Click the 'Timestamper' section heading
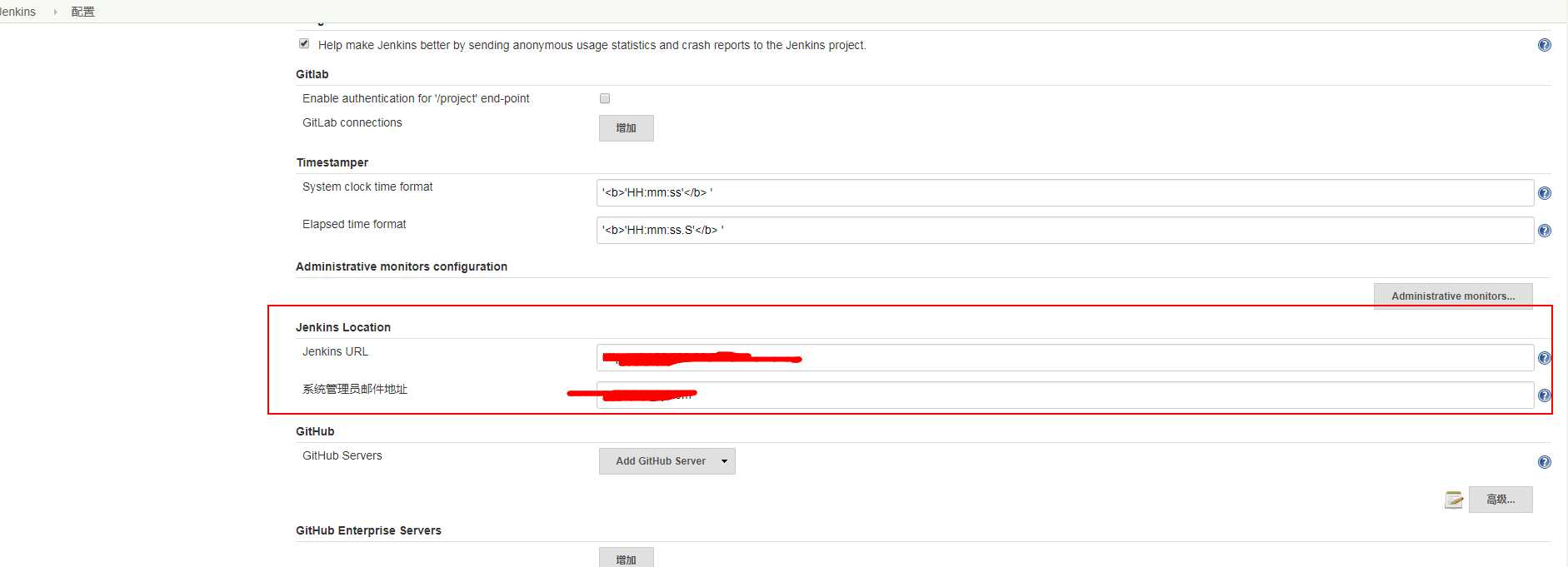The height and width of the screenshot is (567, 1568). tap(332, 162)
